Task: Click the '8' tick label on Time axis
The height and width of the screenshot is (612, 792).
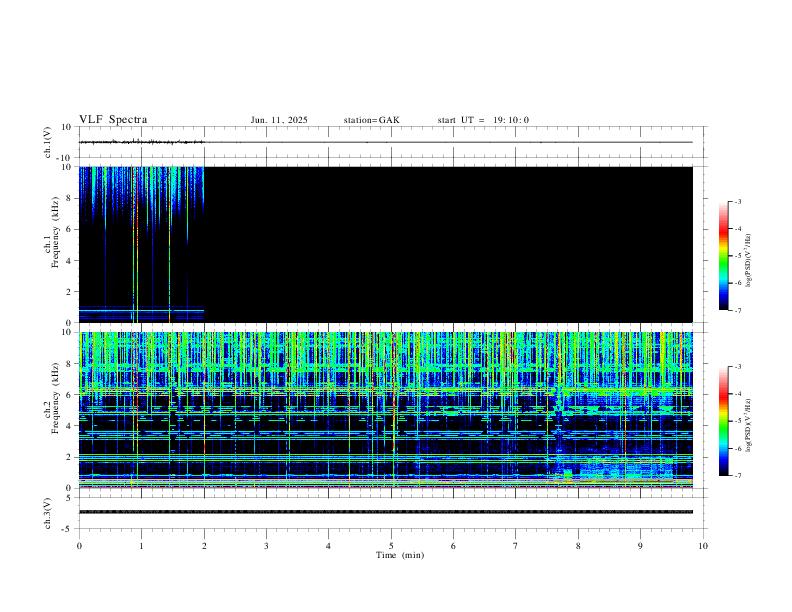Action: (x=578, y=546)
